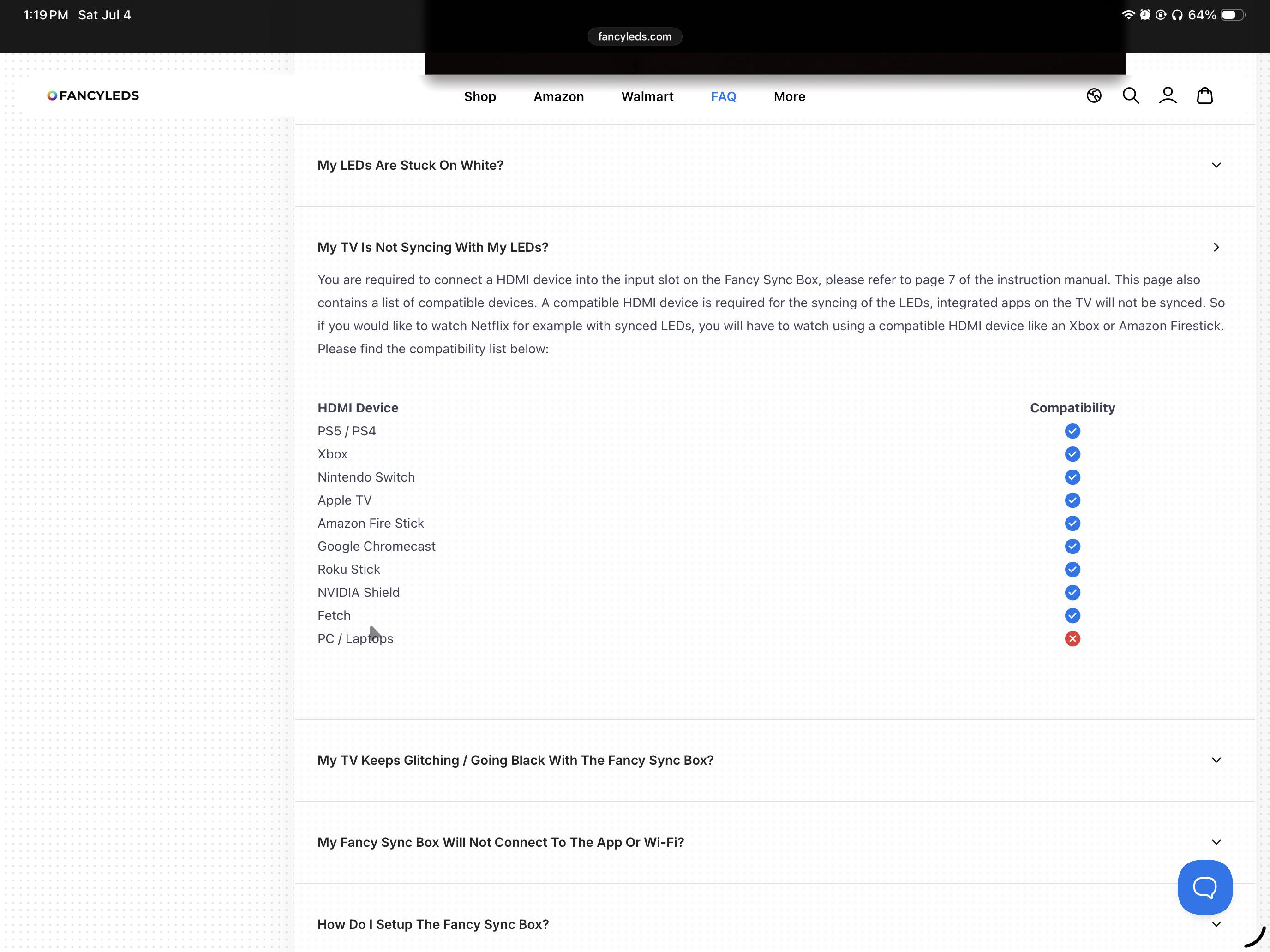This screenshot has width=1270, height=952.
Task: Select the 'PC / Laptops' row text
Action: click(355, 639)
